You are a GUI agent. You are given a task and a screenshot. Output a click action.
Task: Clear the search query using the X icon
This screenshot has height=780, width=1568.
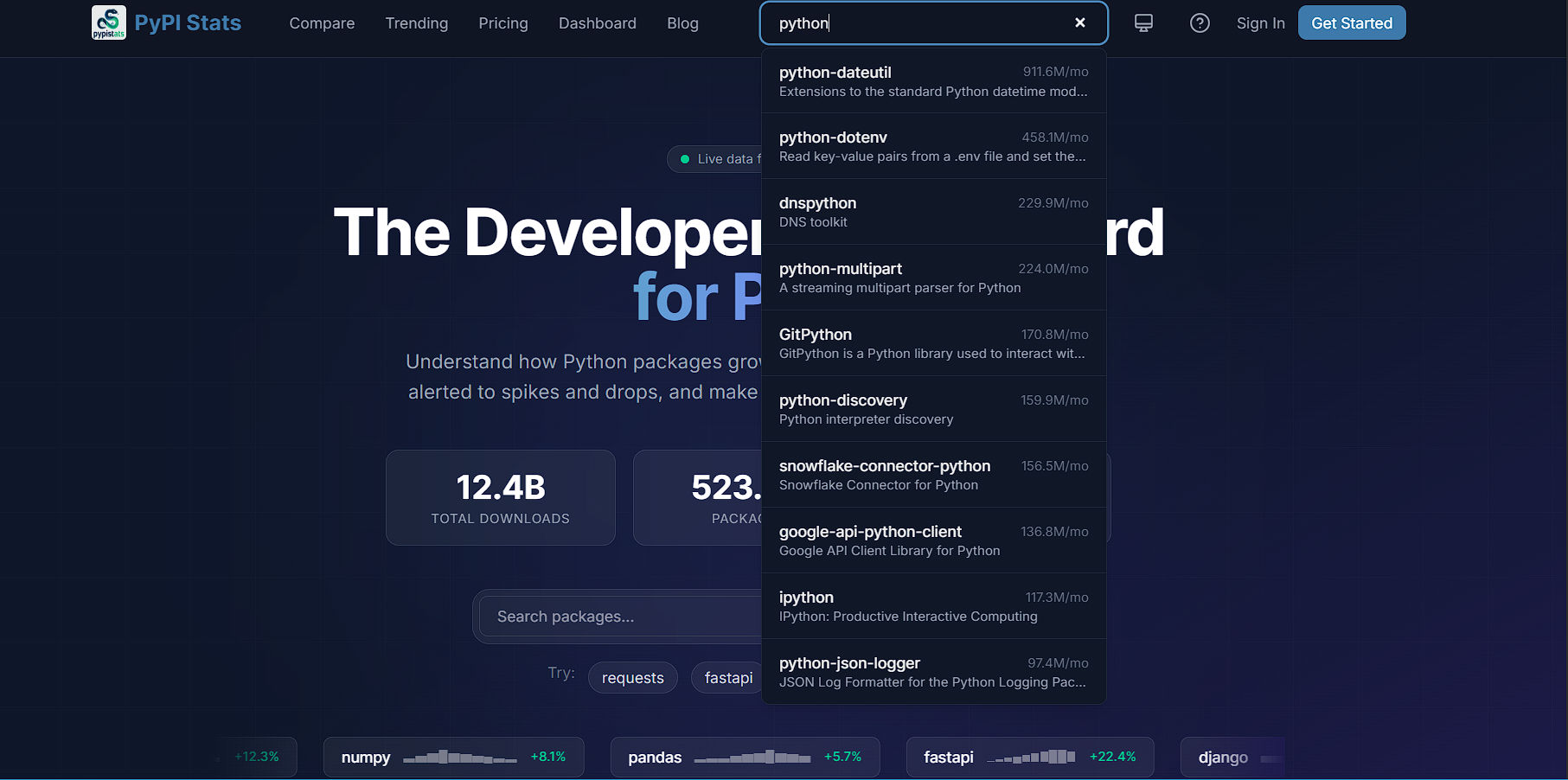[x=1079, y=22]
